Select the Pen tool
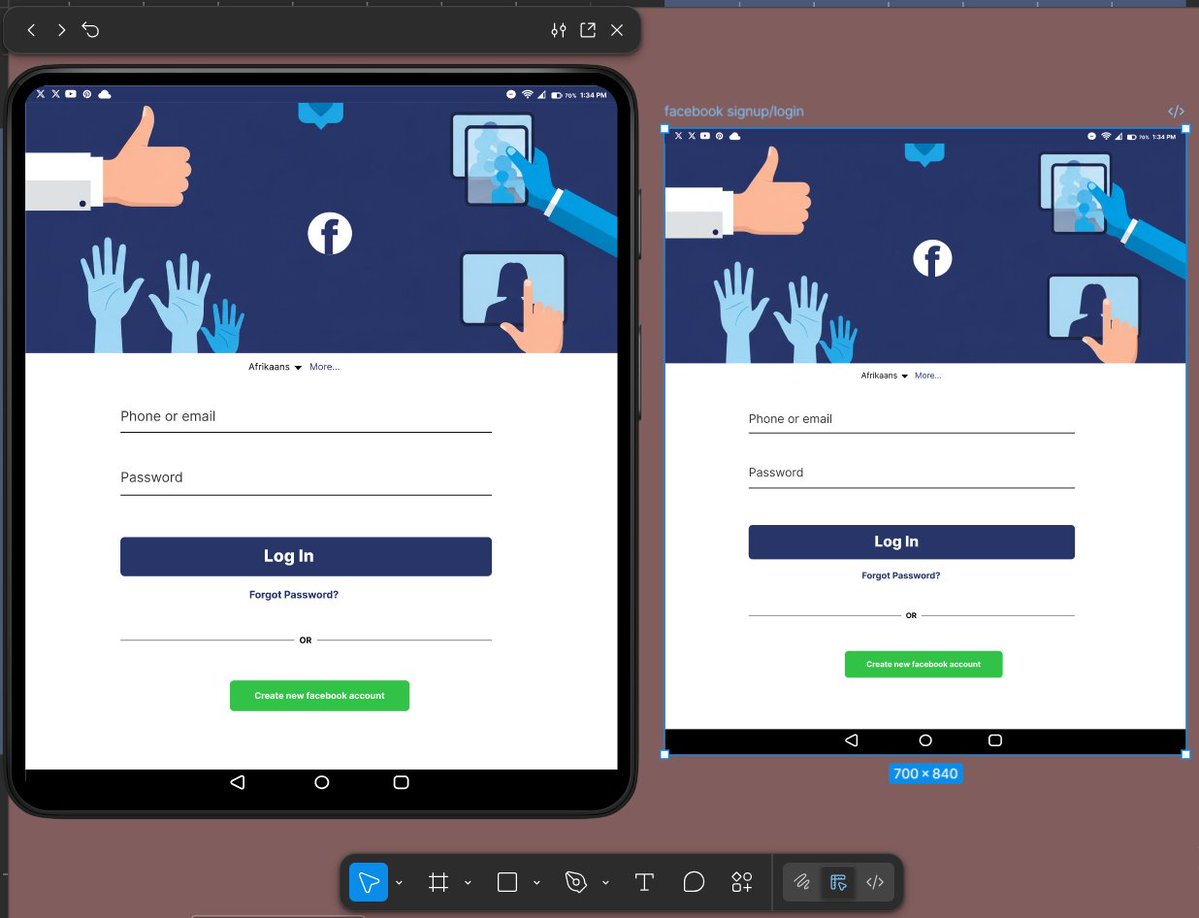This screenshot has height=918, width=1199. point(576,882)
